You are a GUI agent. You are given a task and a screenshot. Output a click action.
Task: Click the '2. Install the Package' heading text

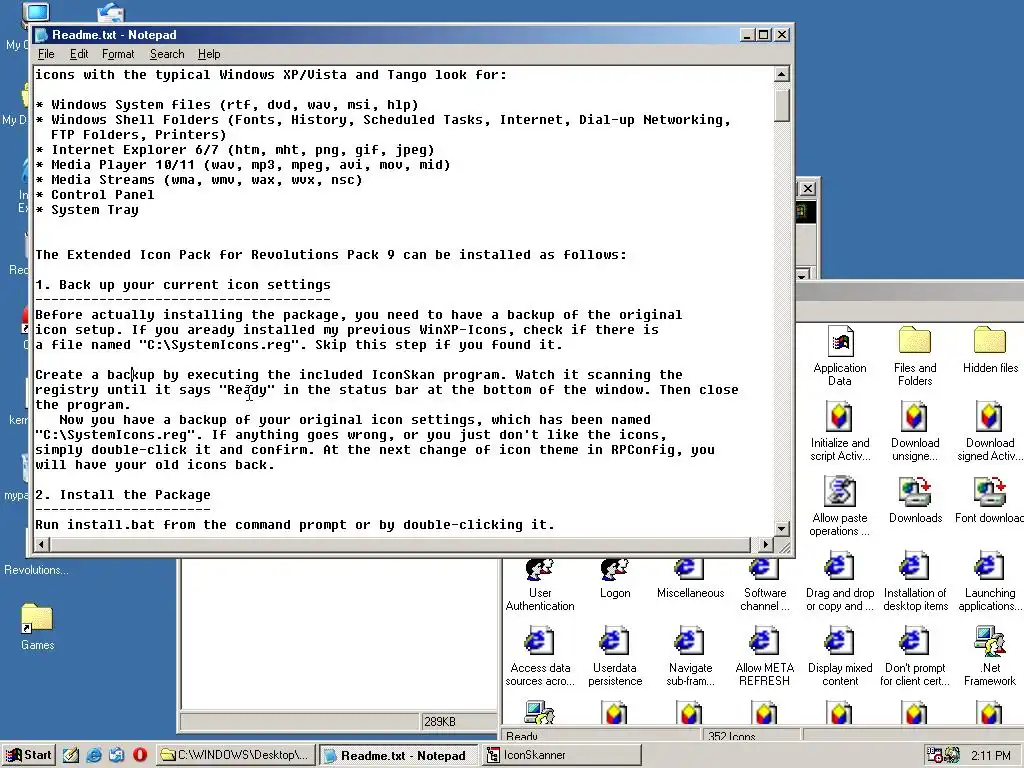(123, 495)
